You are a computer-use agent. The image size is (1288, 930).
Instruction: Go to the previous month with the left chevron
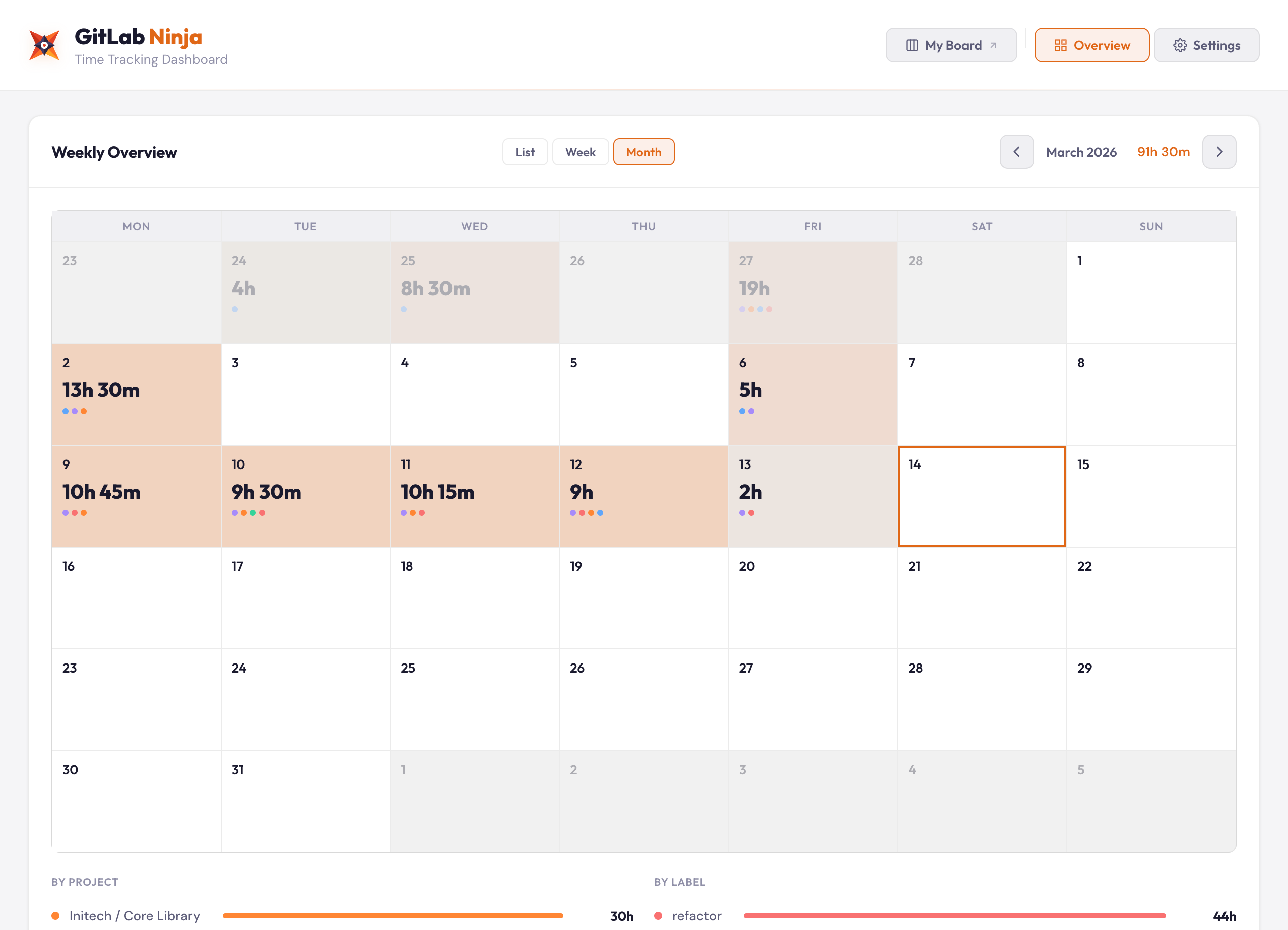coord(1016,152)
